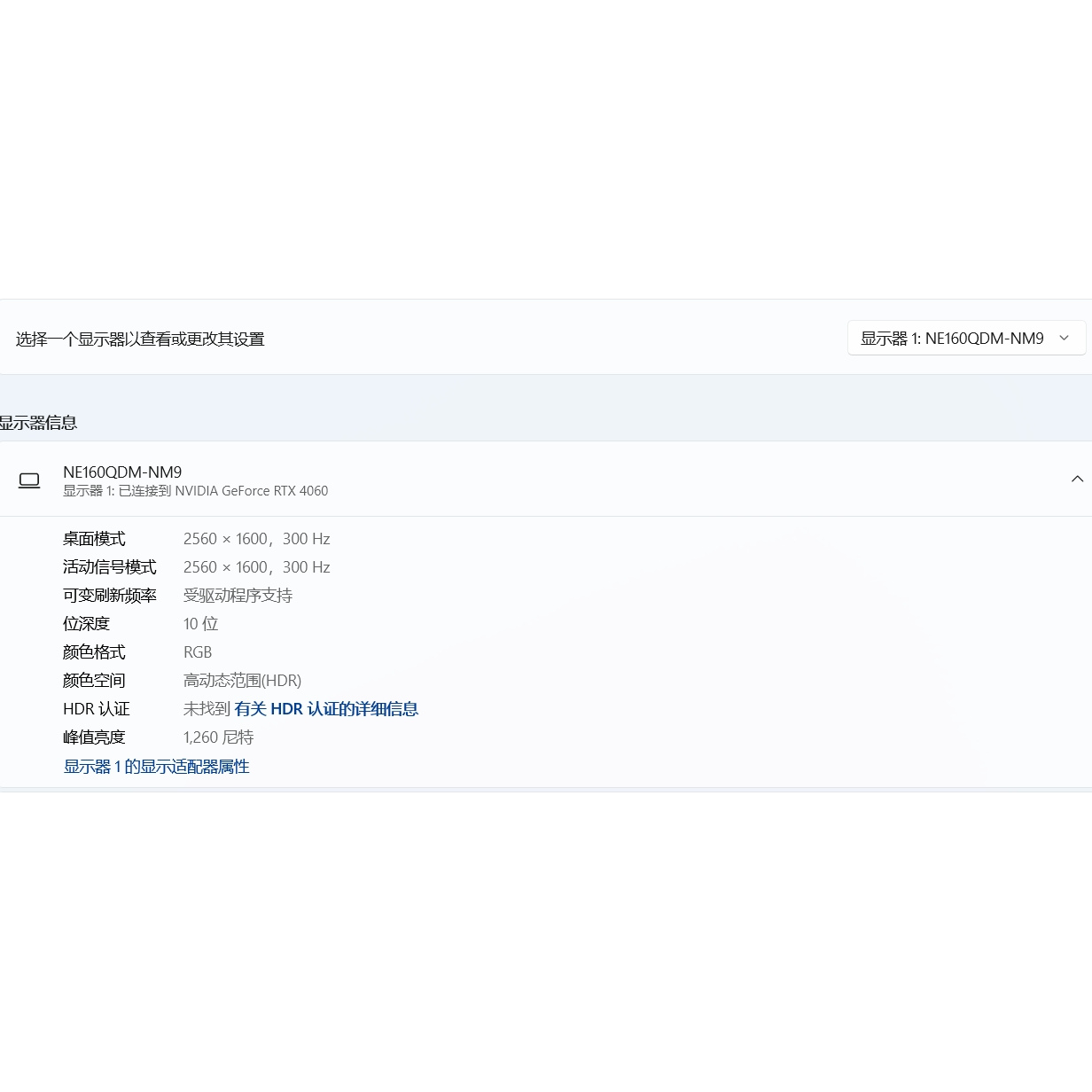Click the 可变刷新频率 label

tap(109, 596)
